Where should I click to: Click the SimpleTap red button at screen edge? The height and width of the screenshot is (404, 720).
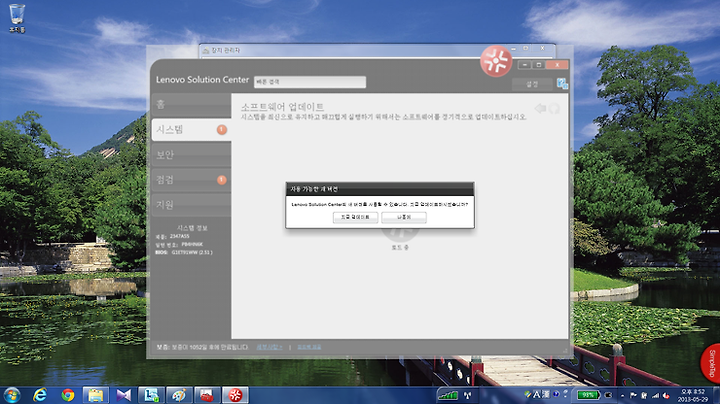[x=711, y=363]
